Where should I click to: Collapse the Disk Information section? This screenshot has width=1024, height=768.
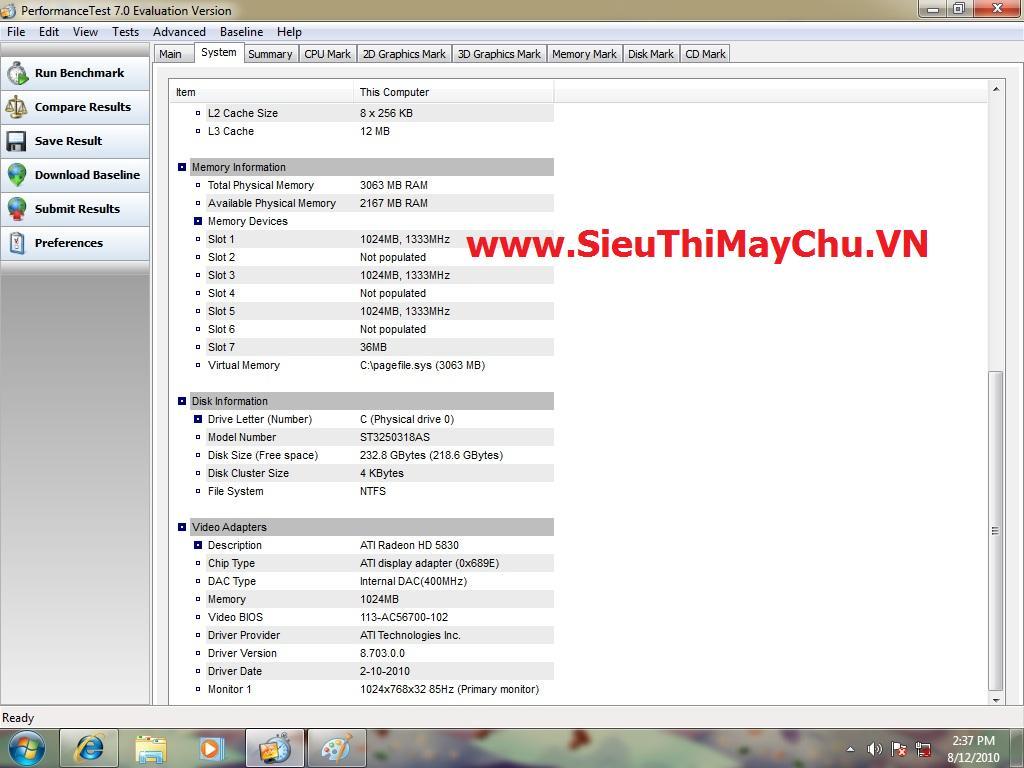(x=182, y=401)
